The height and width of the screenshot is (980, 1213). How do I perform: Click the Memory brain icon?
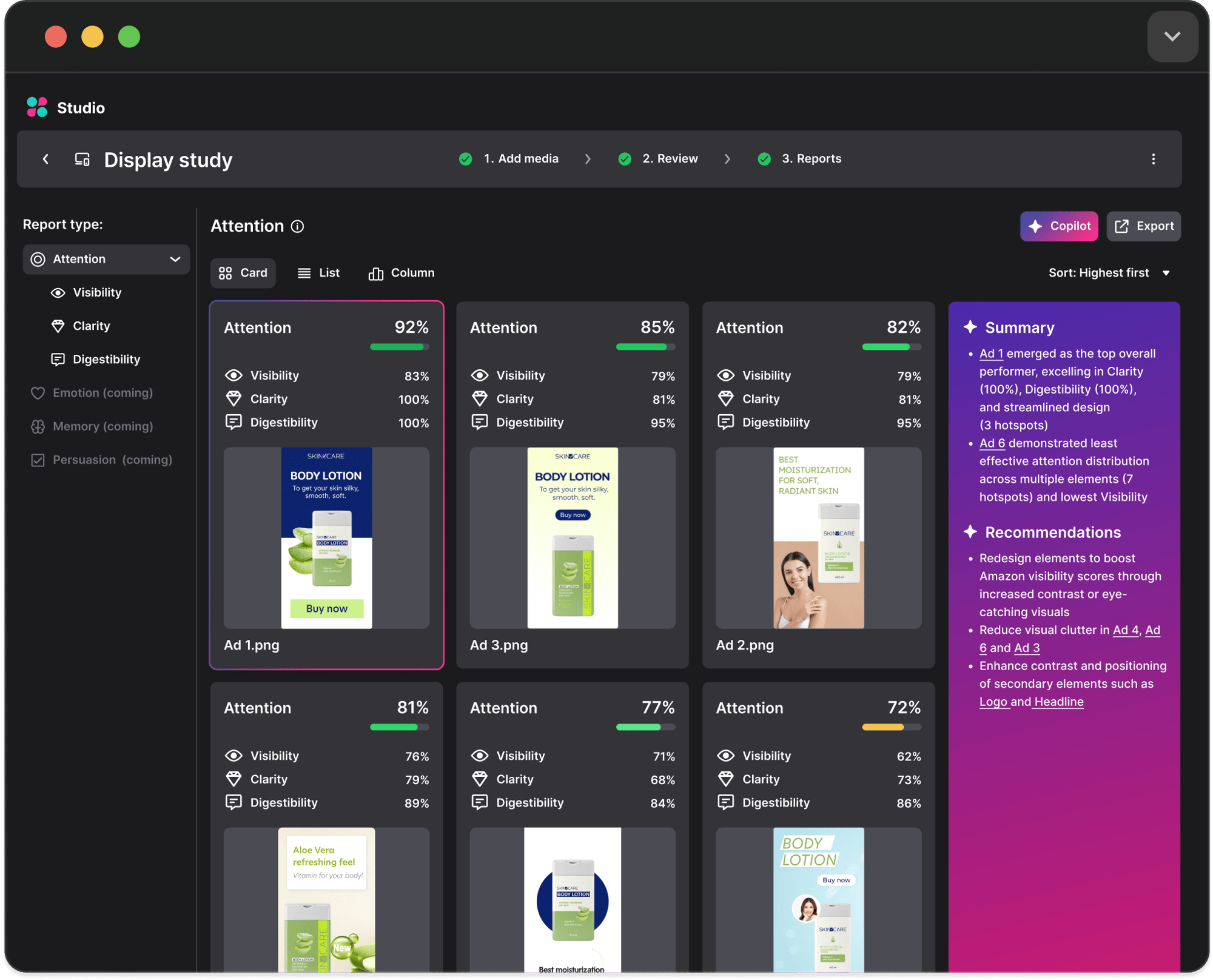coord(38,426)
